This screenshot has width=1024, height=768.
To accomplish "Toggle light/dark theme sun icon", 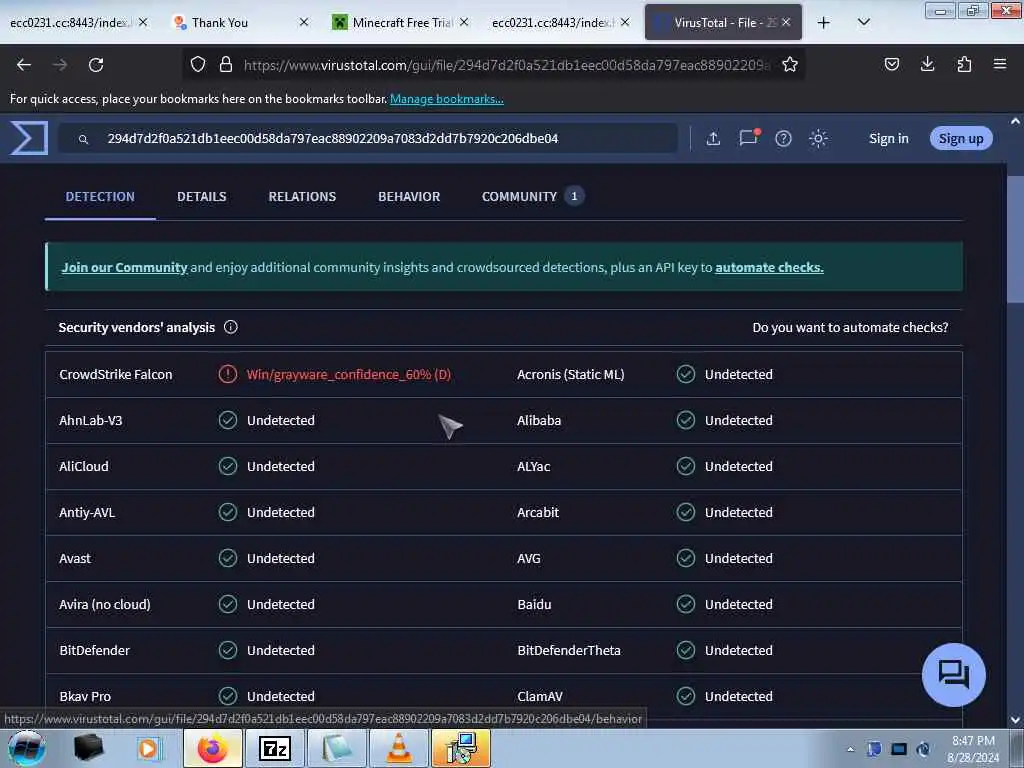I will (x=818, y=138).
